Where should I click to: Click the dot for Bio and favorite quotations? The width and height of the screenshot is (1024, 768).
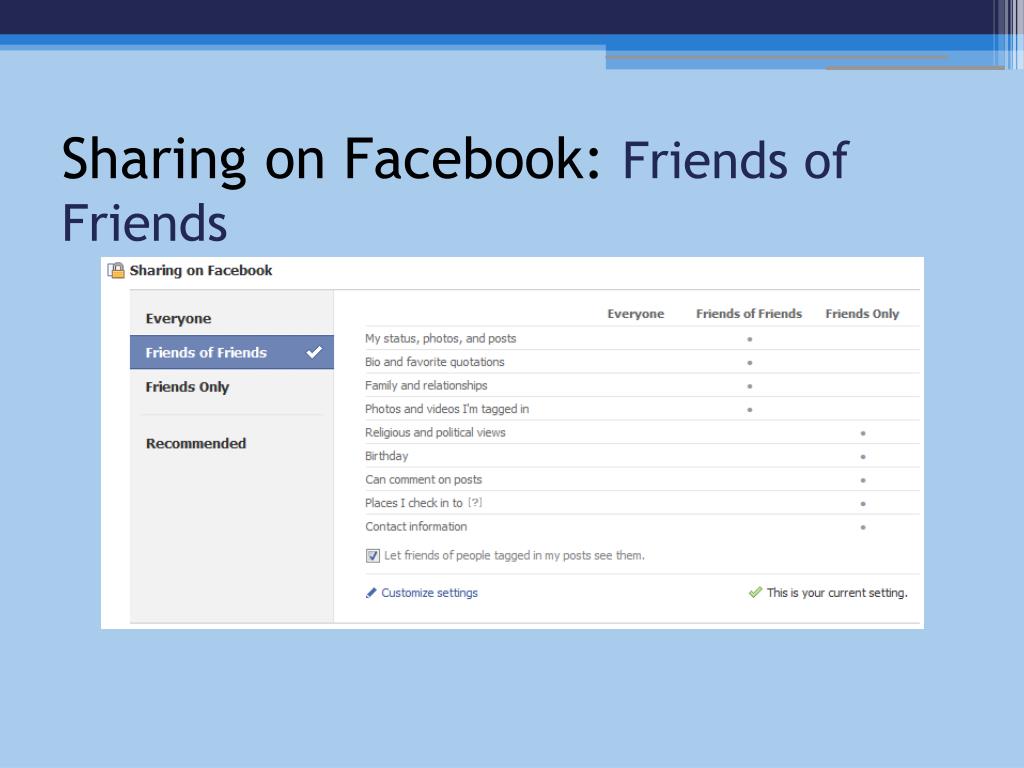(750, 362)
